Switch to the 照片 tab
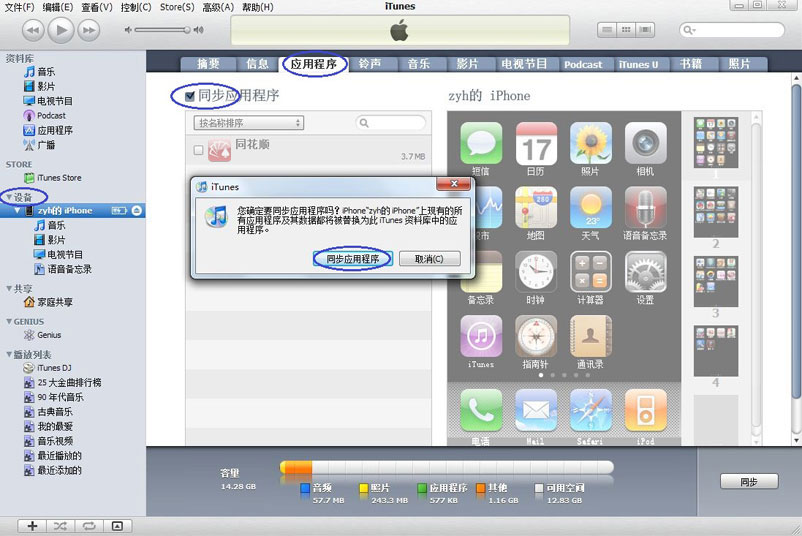This screenshot has height=536, width=802. click(x=739, y=64)
